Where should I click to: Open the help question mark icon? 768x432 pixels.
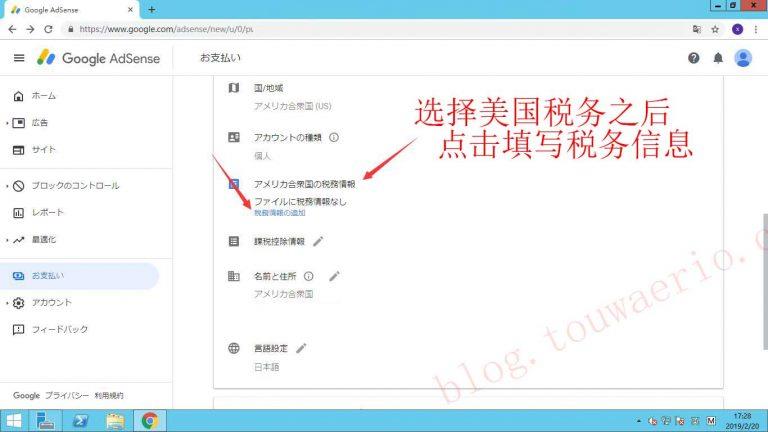point(694,58)
